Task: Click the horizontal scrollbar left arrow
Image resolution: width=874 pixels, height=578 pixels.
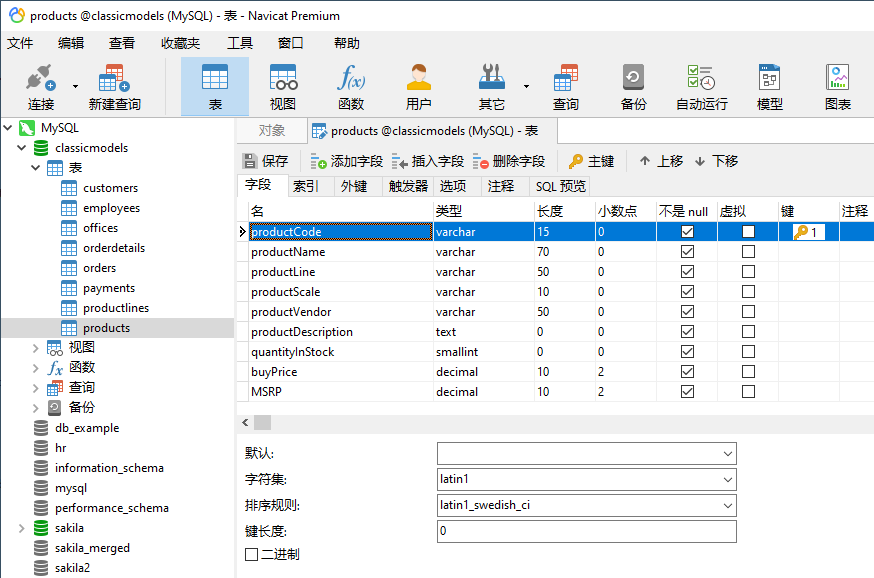Action: [245, 422]
